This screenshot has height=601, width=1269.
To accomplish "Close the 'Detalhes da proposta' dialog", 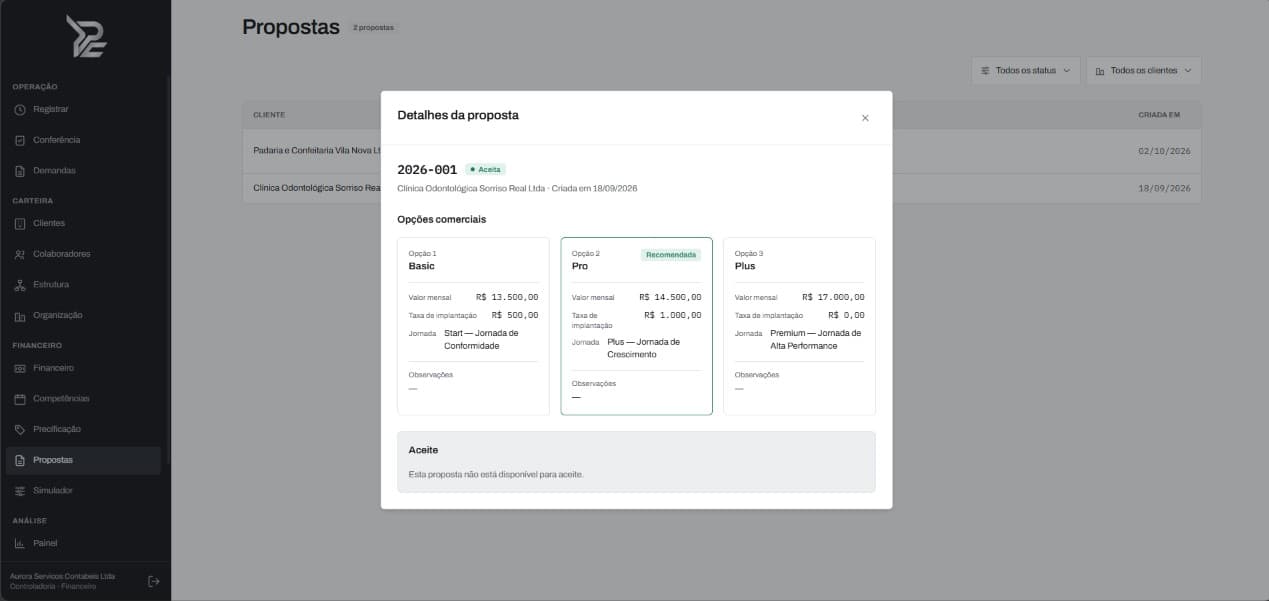I will 865,118.
